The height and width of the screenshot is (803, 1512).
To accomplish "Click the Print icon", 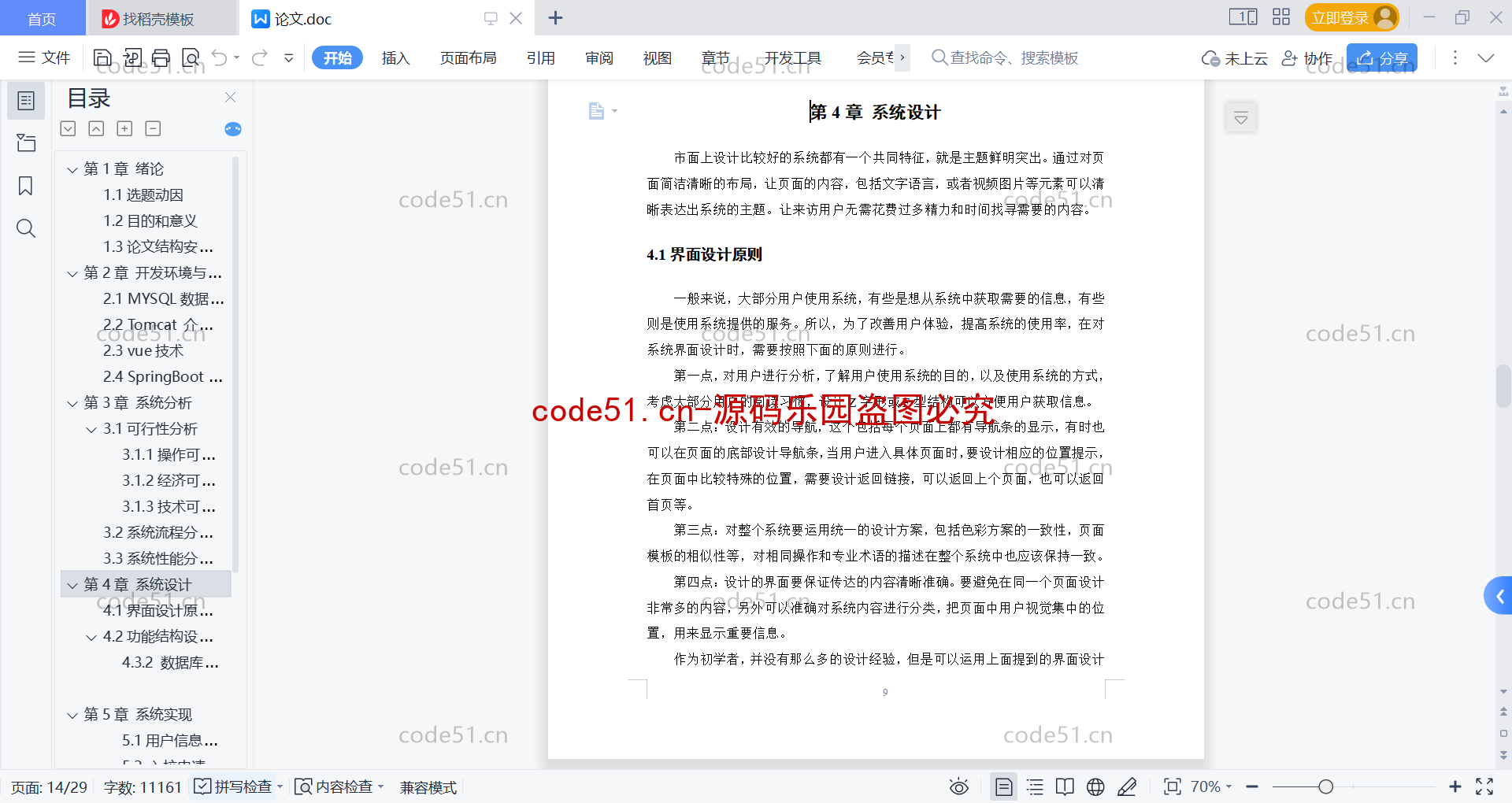I will tap(161, 57).
